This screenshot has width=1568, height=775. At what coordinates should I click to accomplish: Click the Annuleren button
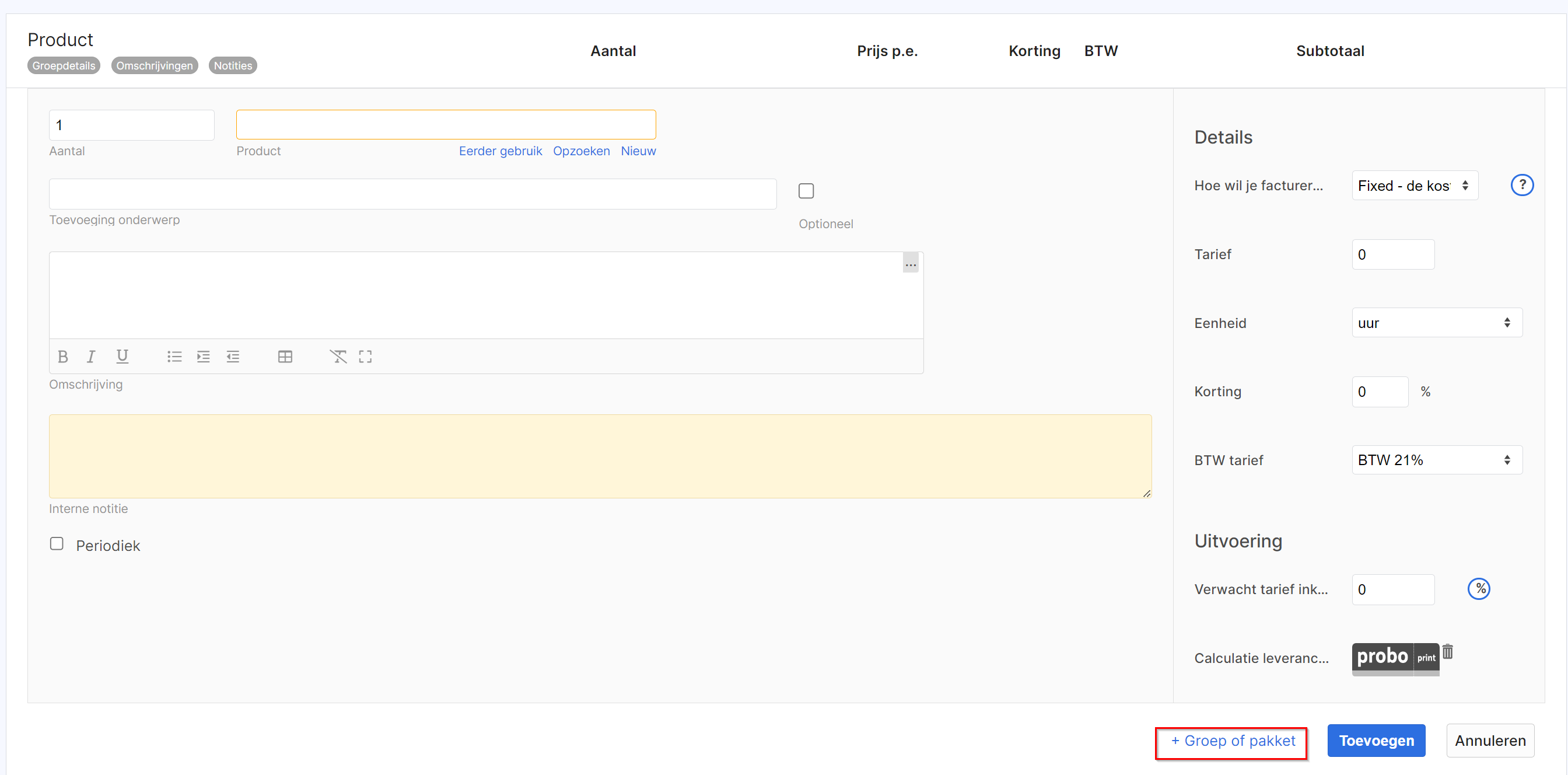[x=1490, y=741]
